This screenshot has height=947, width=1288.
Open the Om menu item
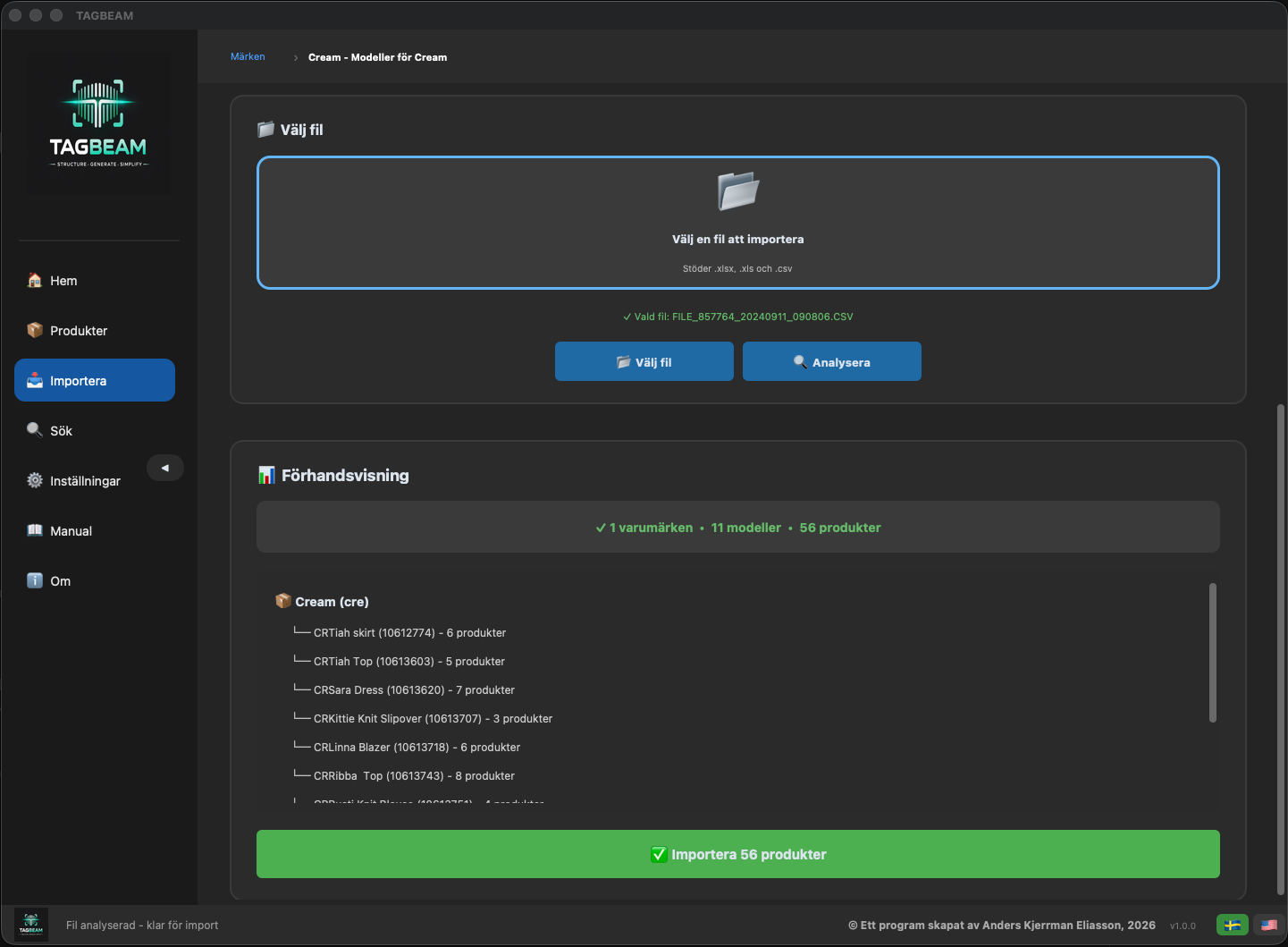95,580
